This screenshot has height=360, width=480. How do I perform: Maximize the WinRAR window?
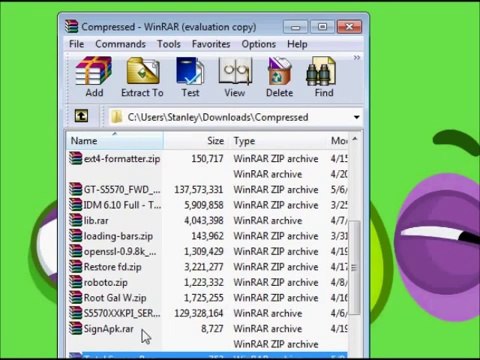click(x=322, y=27)
